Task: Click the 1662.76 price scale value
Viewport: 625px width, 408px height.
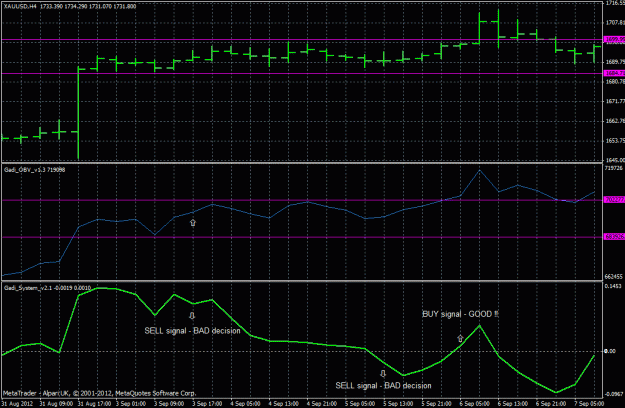Action: point(615,121)
